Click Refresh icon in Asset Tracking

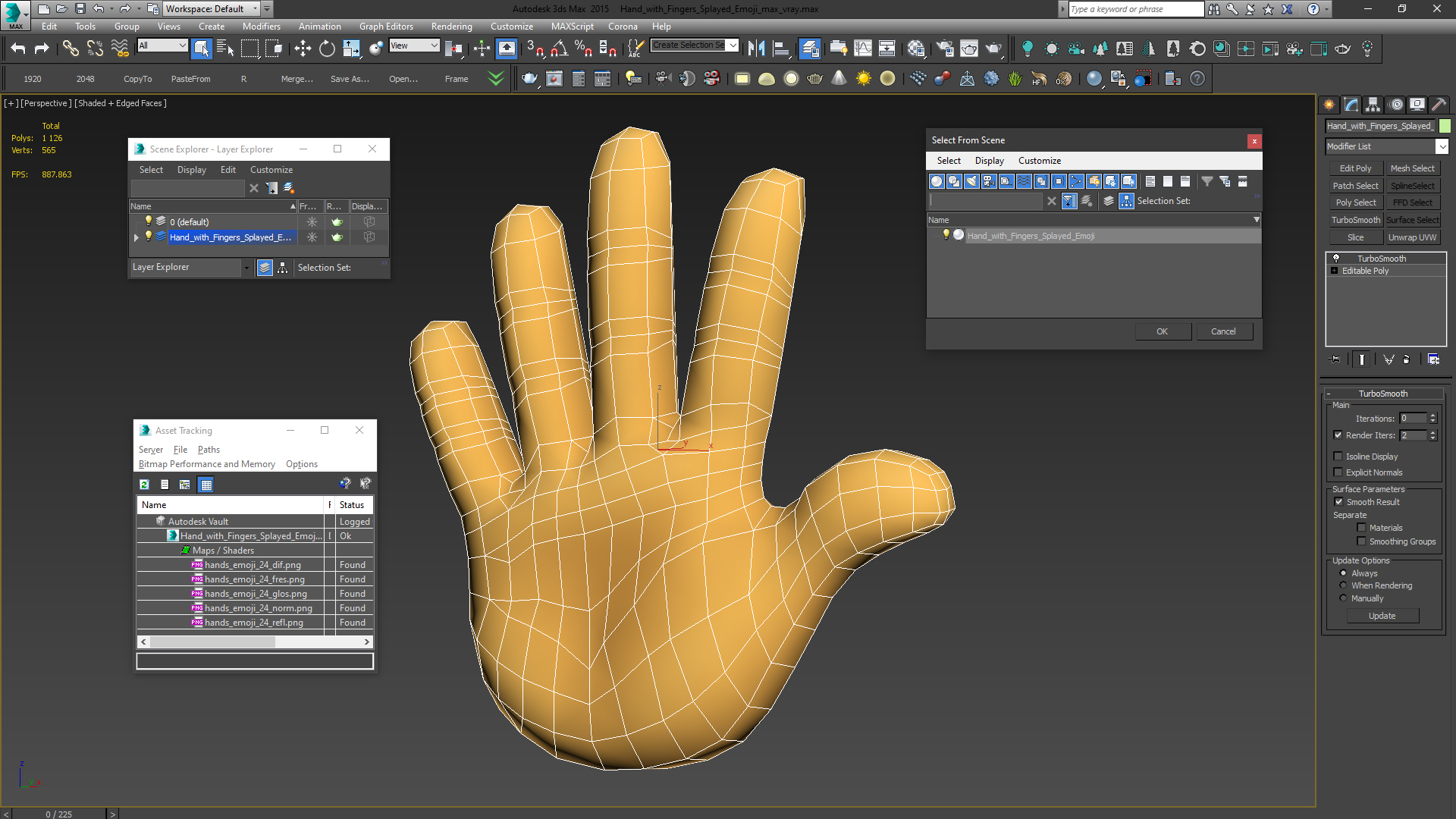(144, 484)
